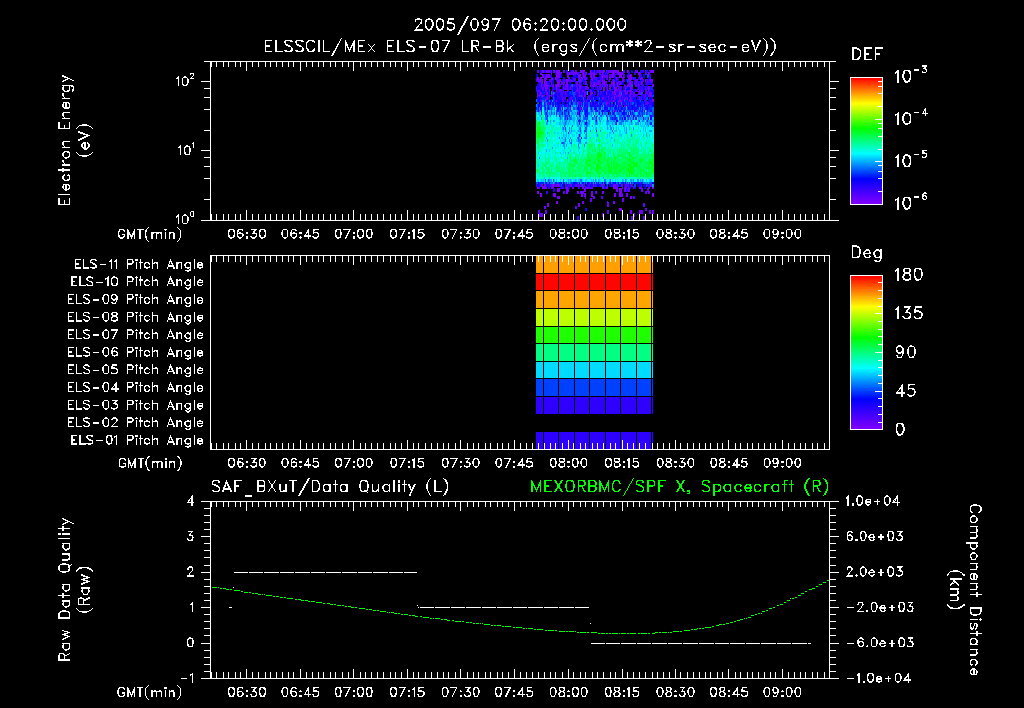
Task: Click the data quality line at level 0
Action: click(x=701, y=643)
